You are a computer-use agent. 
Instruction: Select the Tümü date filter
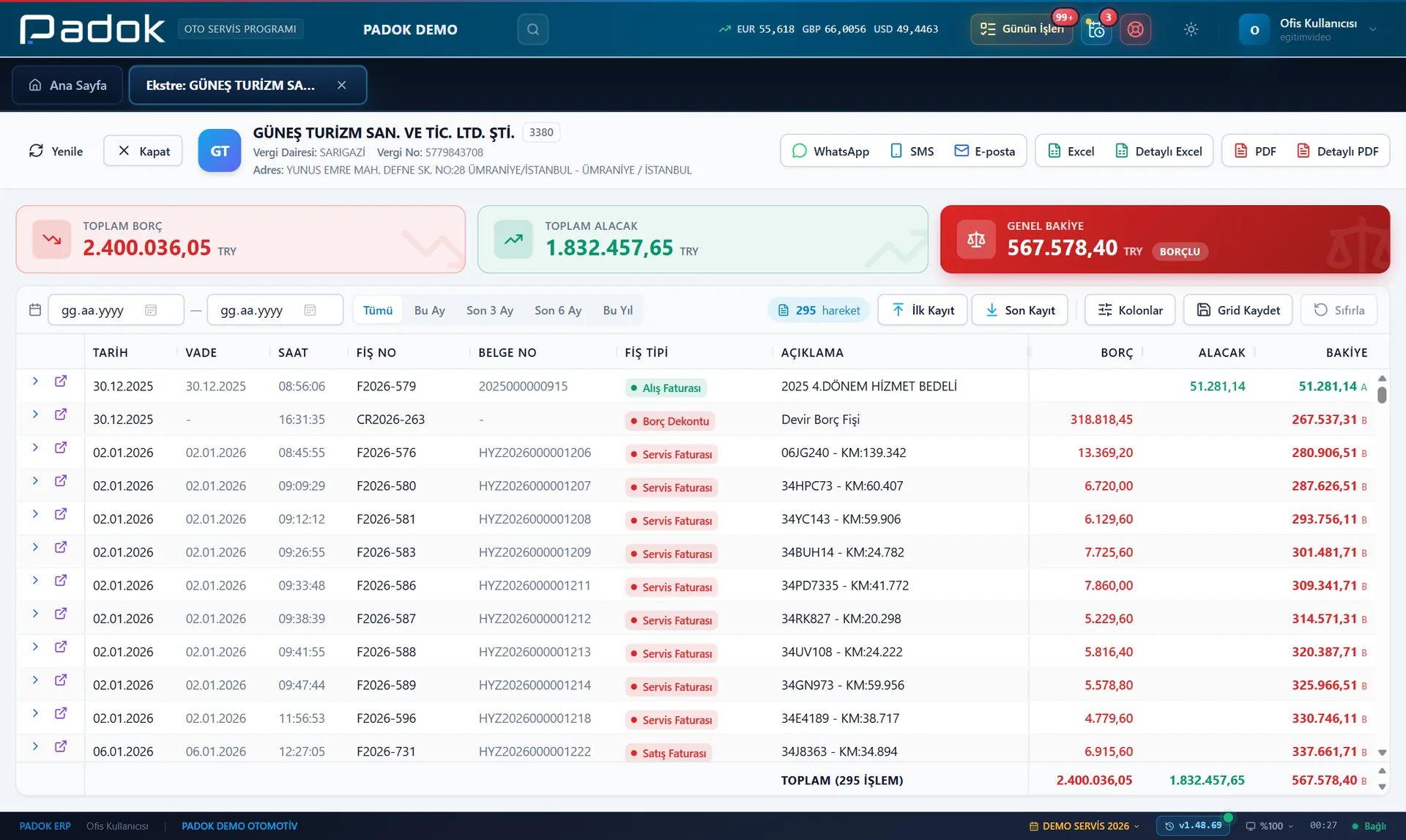click(x=378, y=310)
